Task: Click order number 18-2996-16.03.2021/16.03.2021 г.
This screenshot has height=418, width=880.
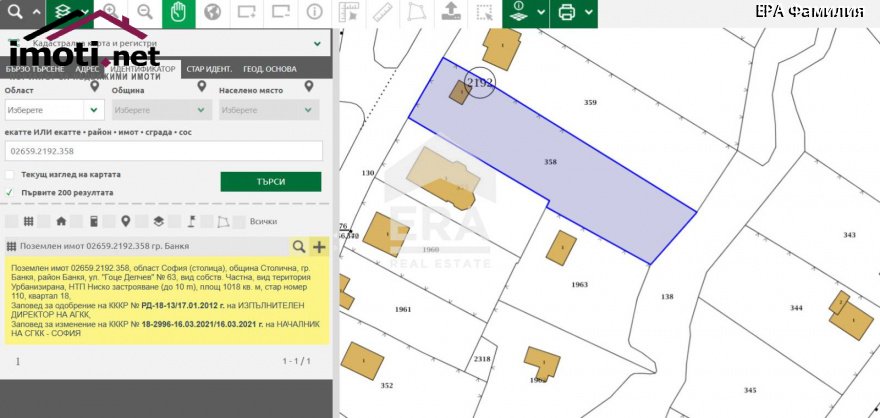Action: 203,324
